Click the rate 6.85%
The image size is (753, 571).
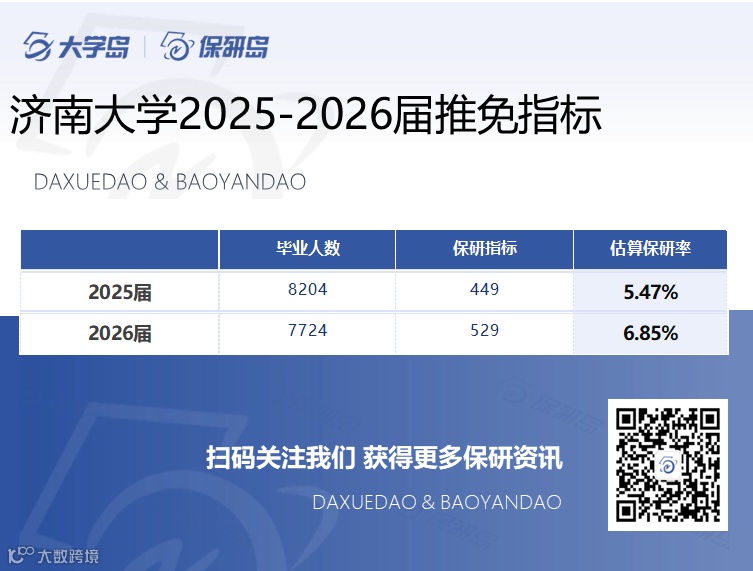tap(651, 333)
